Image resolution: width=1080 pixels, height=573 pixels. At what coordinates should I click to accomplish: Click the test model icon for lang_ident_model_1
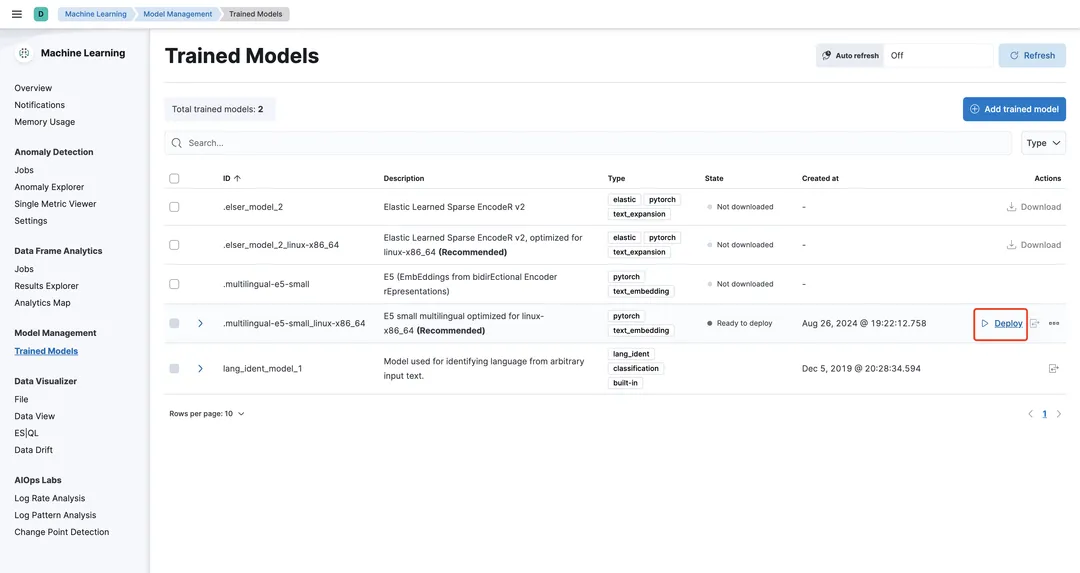[x=1053, y=369]
